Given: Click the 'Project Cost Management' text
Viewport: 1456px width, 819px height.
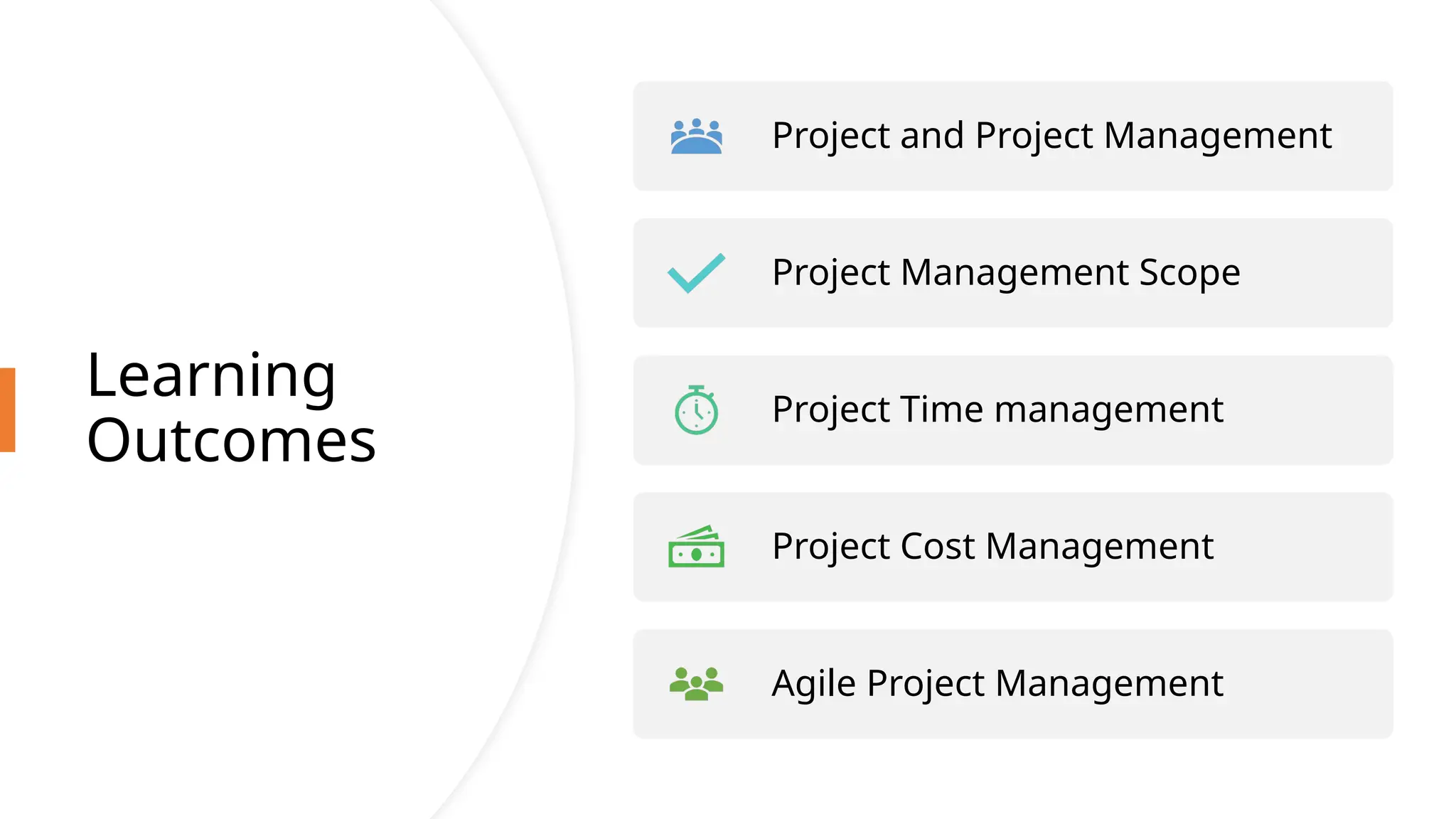Looking at the screenshot, I should click(x=992, y=547).
